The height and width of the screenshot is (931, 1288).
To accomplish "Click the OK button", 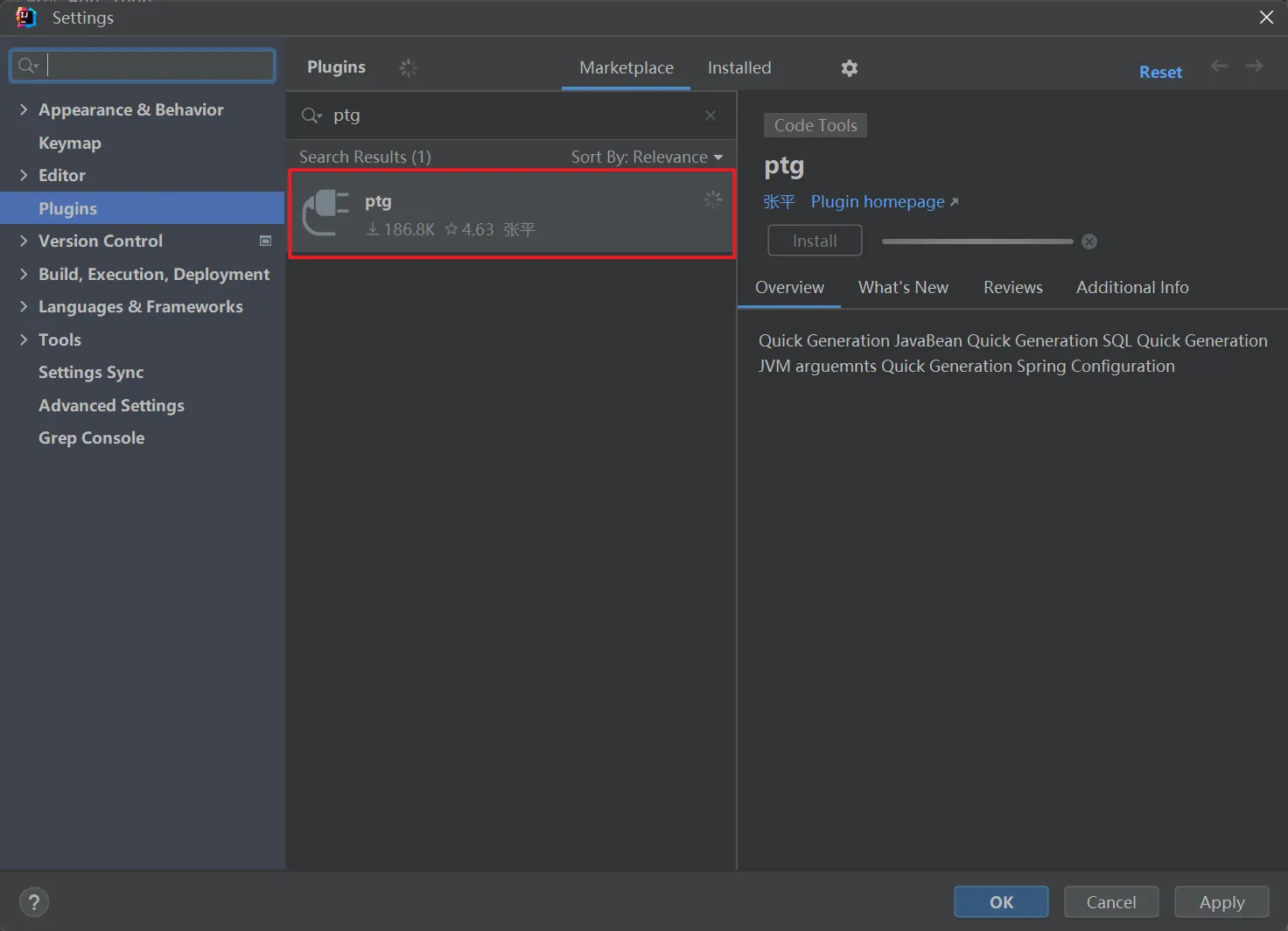I will coord(1001,902).
